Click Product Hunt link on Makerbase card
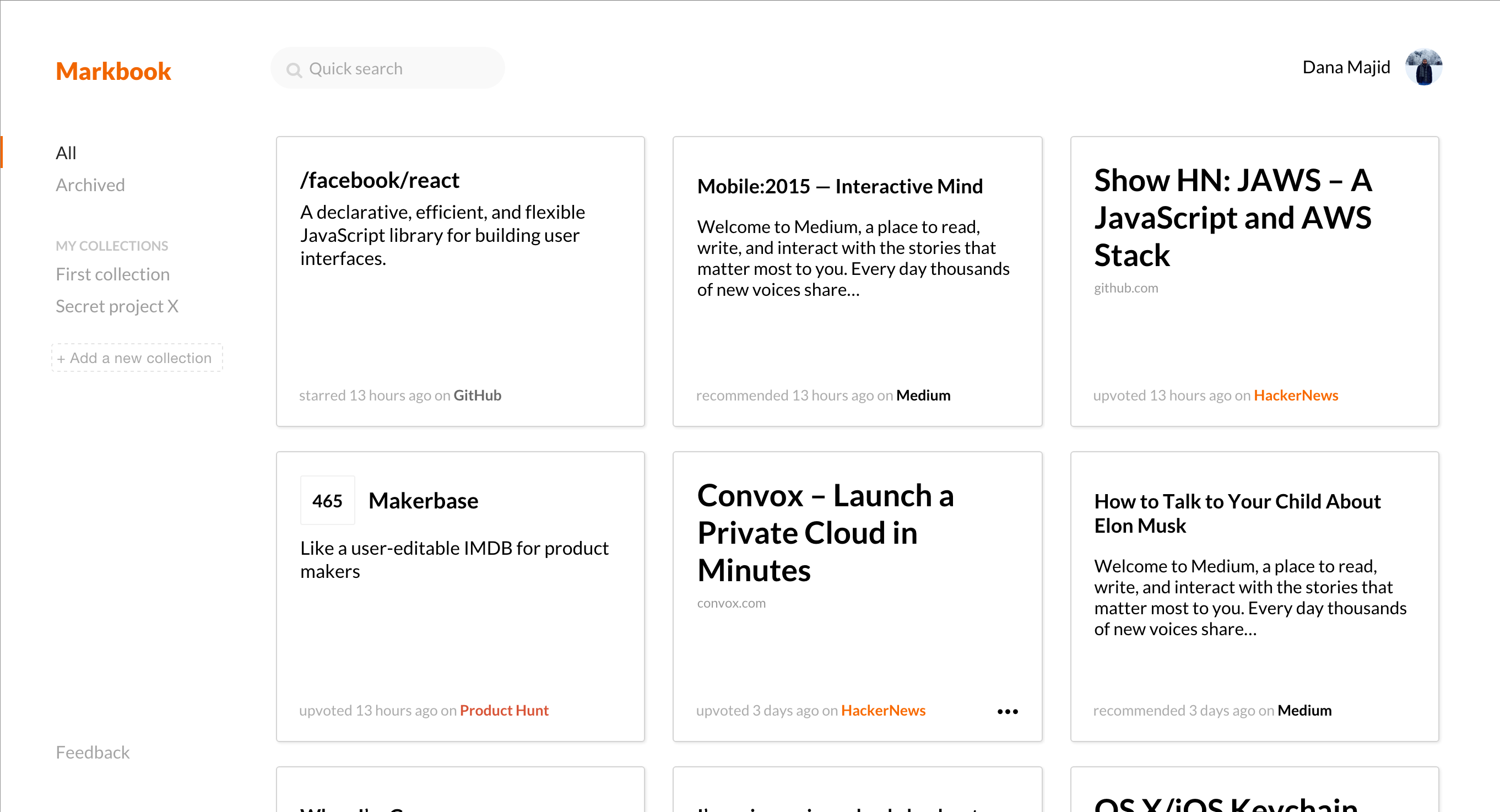1500x812 pixels. coord(503,710)
